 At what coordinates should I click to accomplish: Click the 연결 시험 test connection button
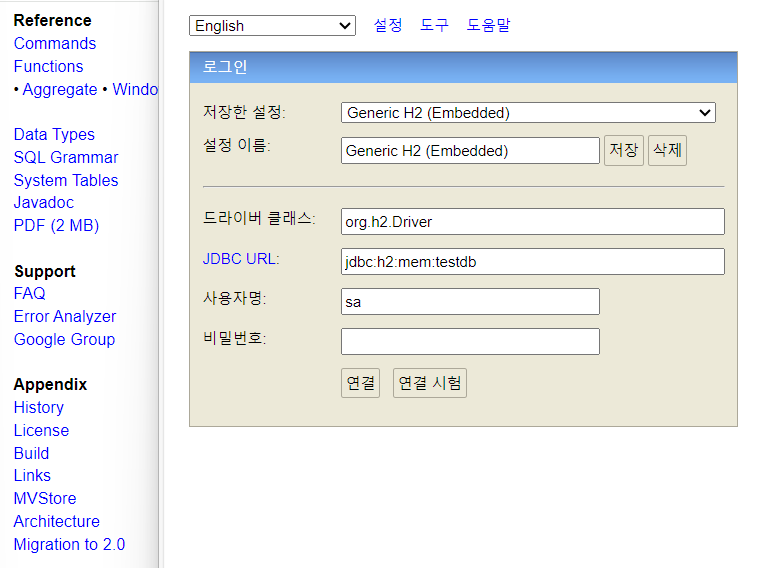[x=430, y=383]
